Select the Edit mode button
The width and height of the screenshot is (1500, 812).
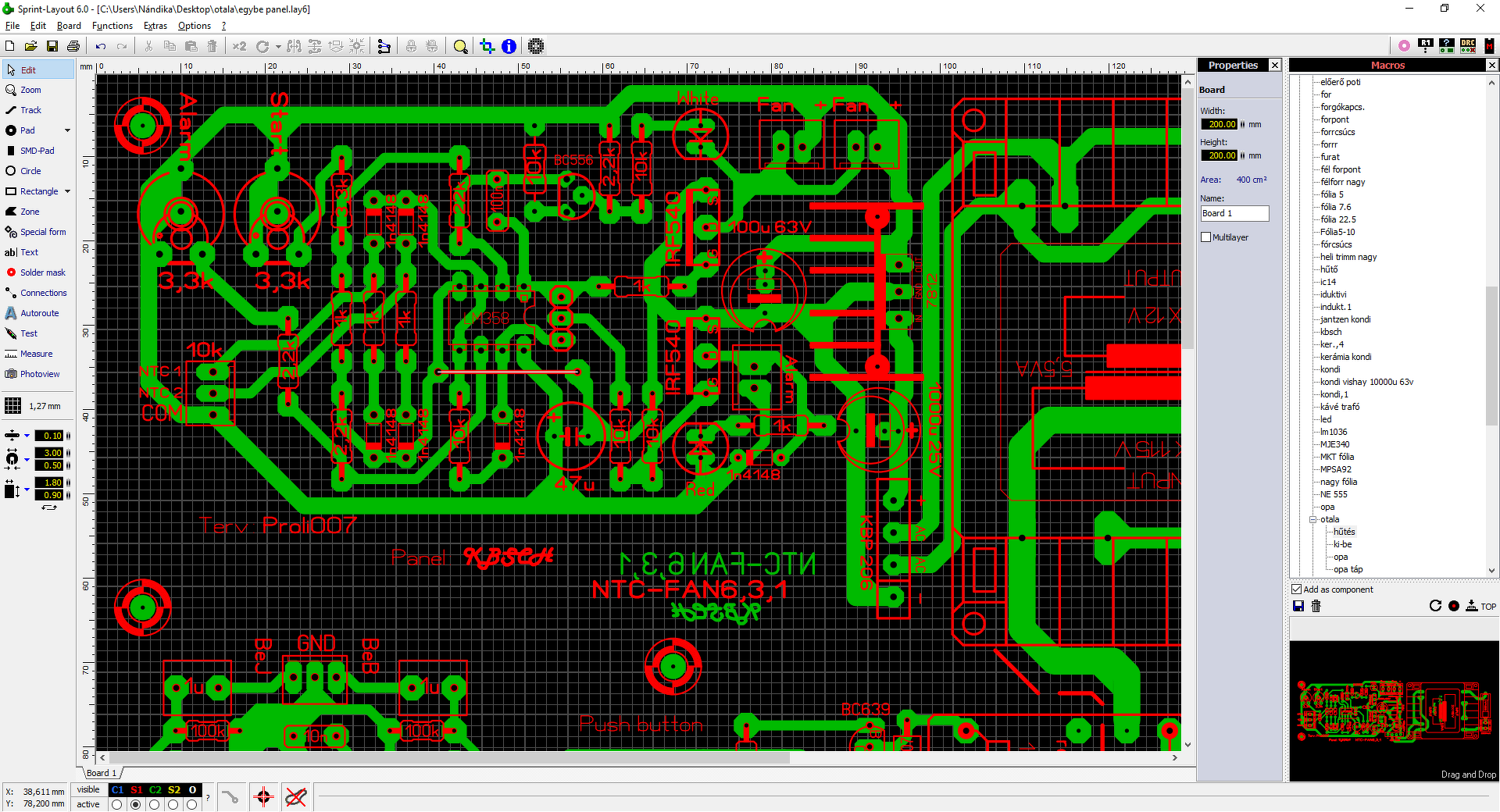click(37, 69)
